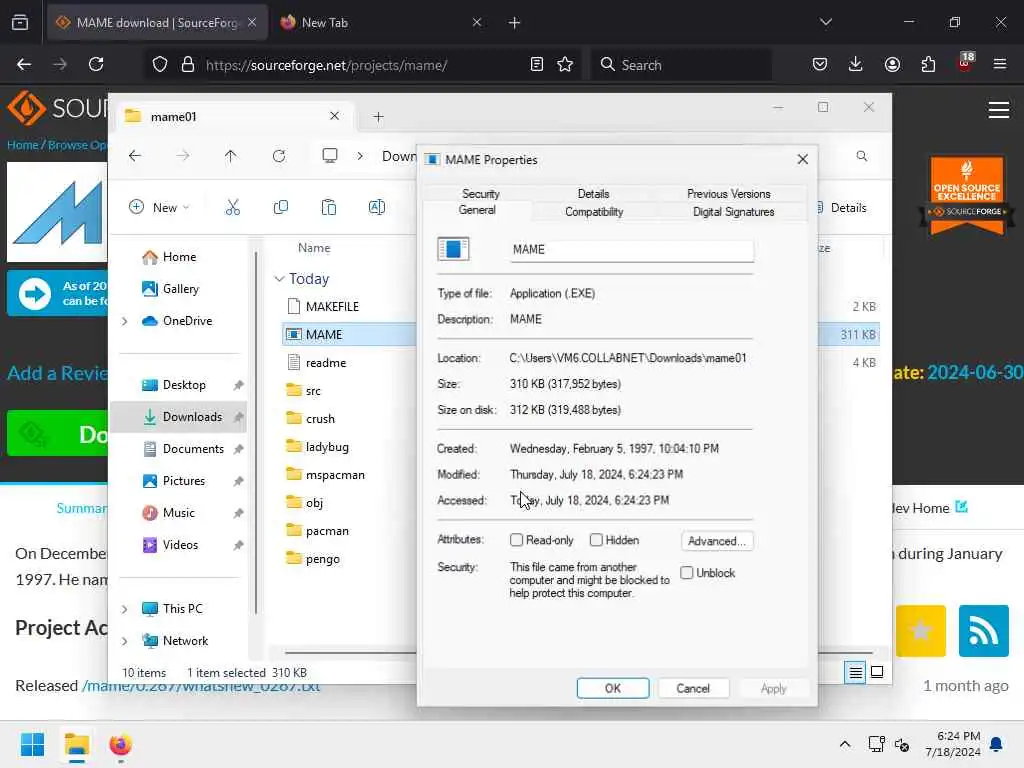Open File Explorer from the taskbar
This screenshot has width=1024, height=768.
[x=76, y=744]
